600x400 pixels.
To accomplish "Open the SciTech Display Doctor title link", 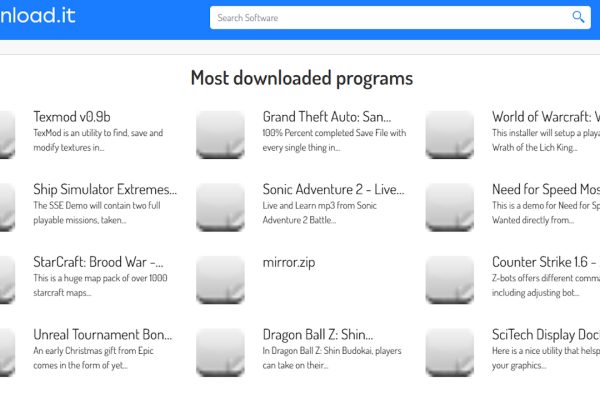I will (546, 335).
